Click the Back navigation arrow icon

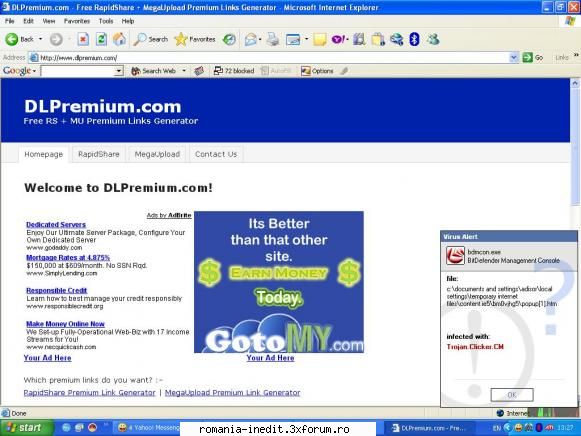pos(11,39)
